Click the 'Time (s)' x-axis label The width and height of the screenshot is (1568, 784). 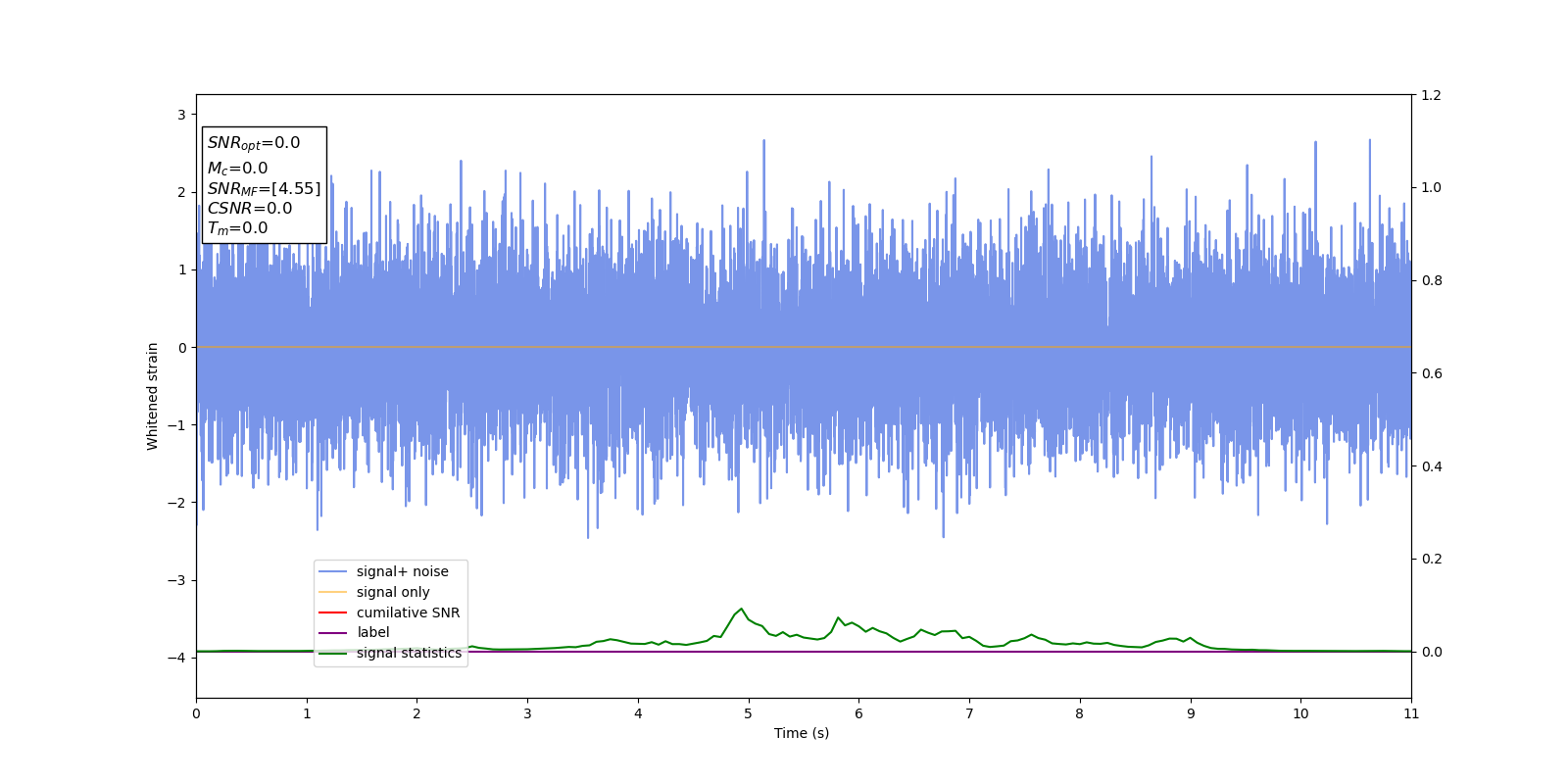click(802, 733)
